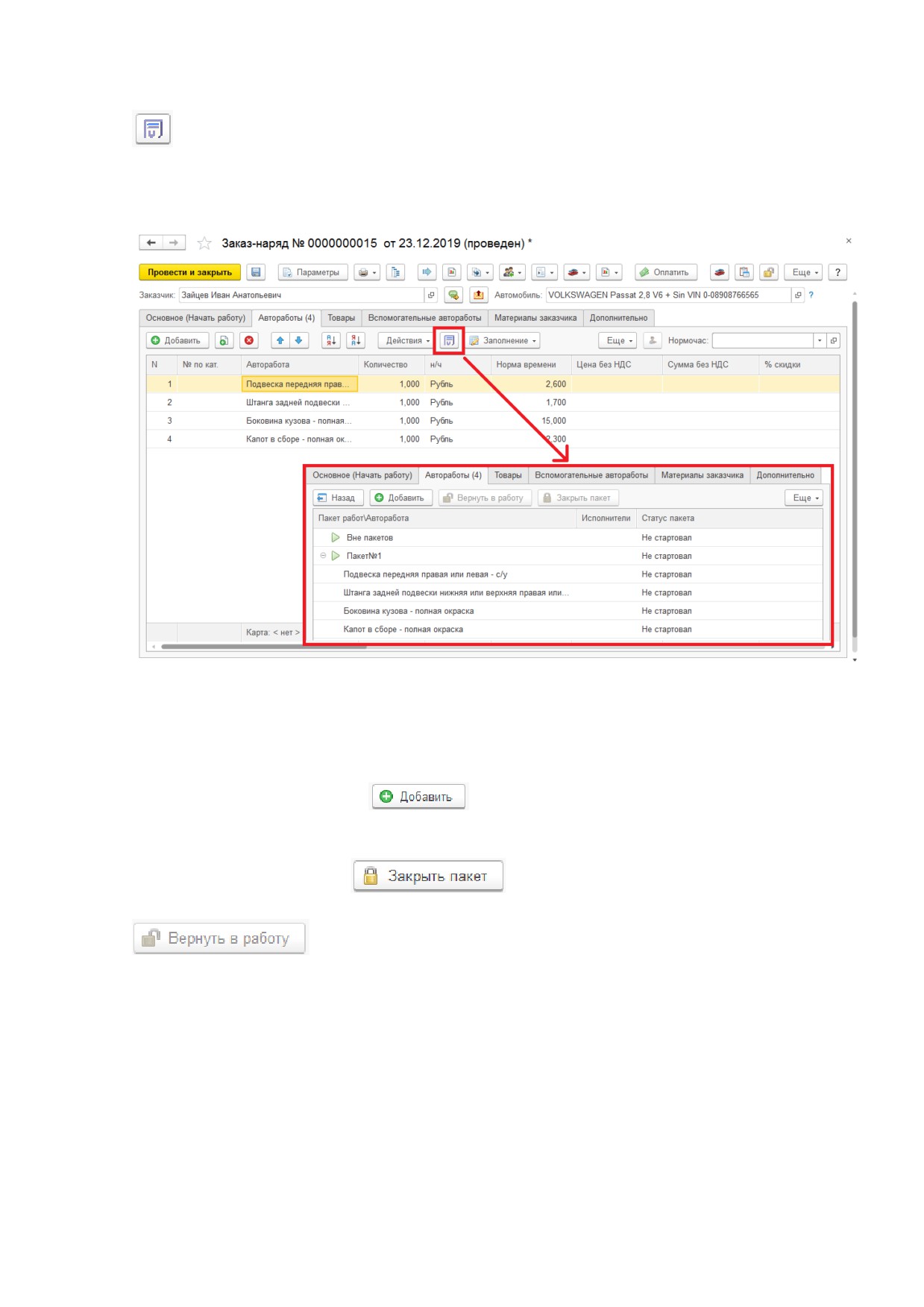Click Добавить in the packages panel toolbar
Image resolution: width=924 pixels, height=1307 pixels.
[400, 498]
